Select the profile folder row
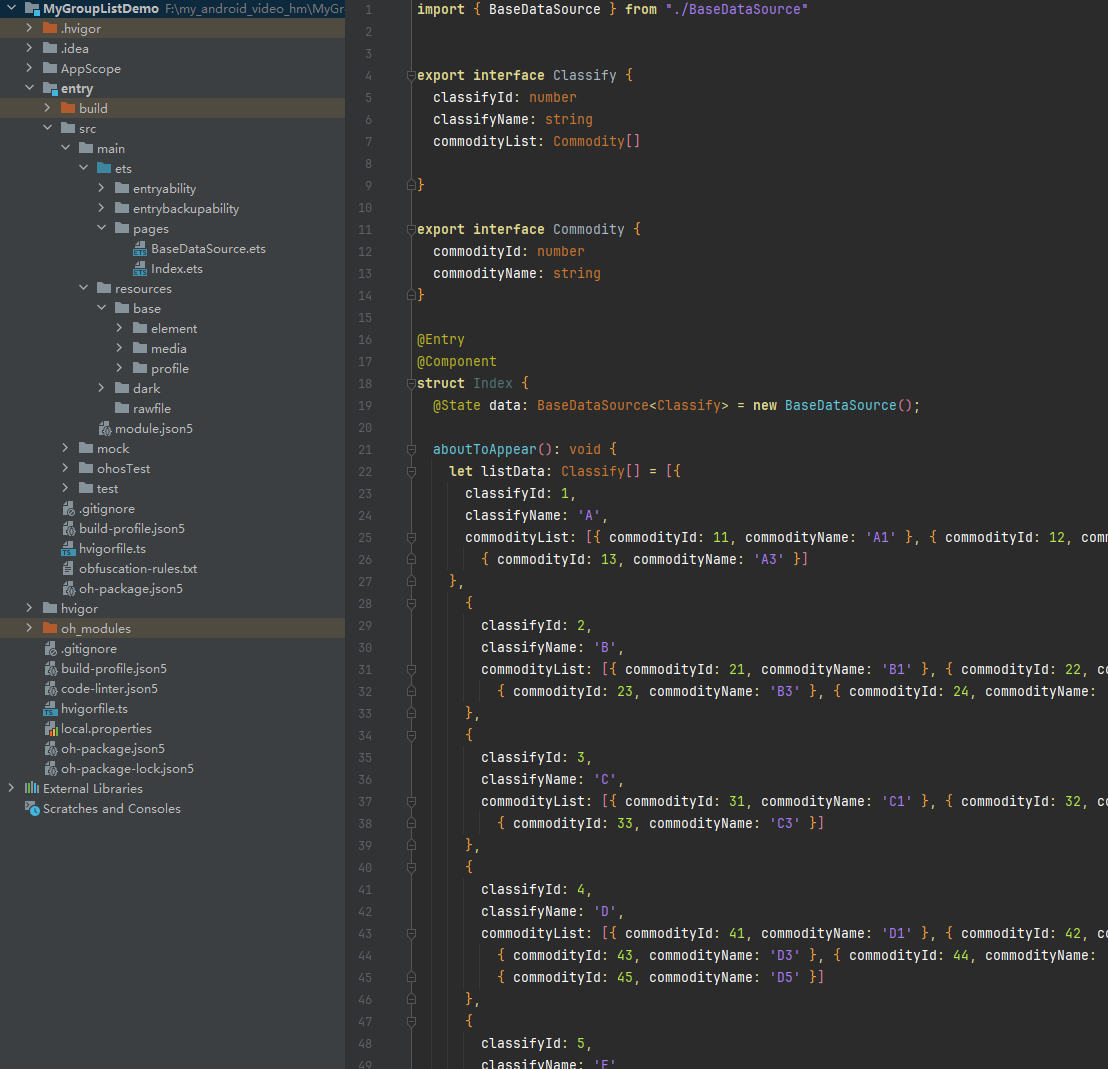The height and width of the screenshot is (1069, 1108). [172, 368]
